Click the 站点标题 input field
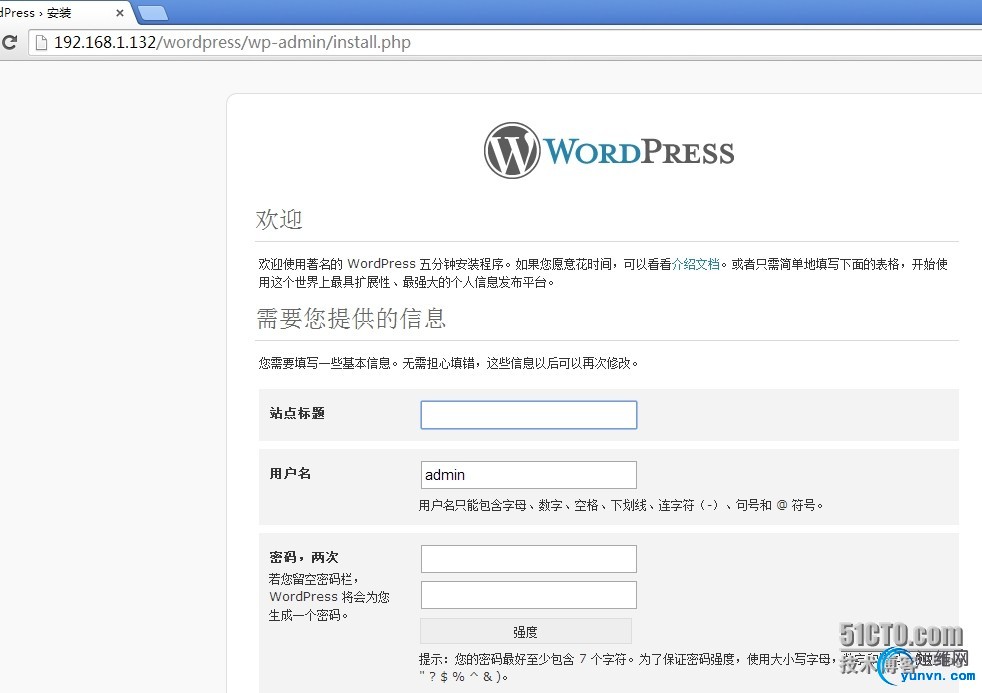The image size is (982, 693). (x=529, y=415)
